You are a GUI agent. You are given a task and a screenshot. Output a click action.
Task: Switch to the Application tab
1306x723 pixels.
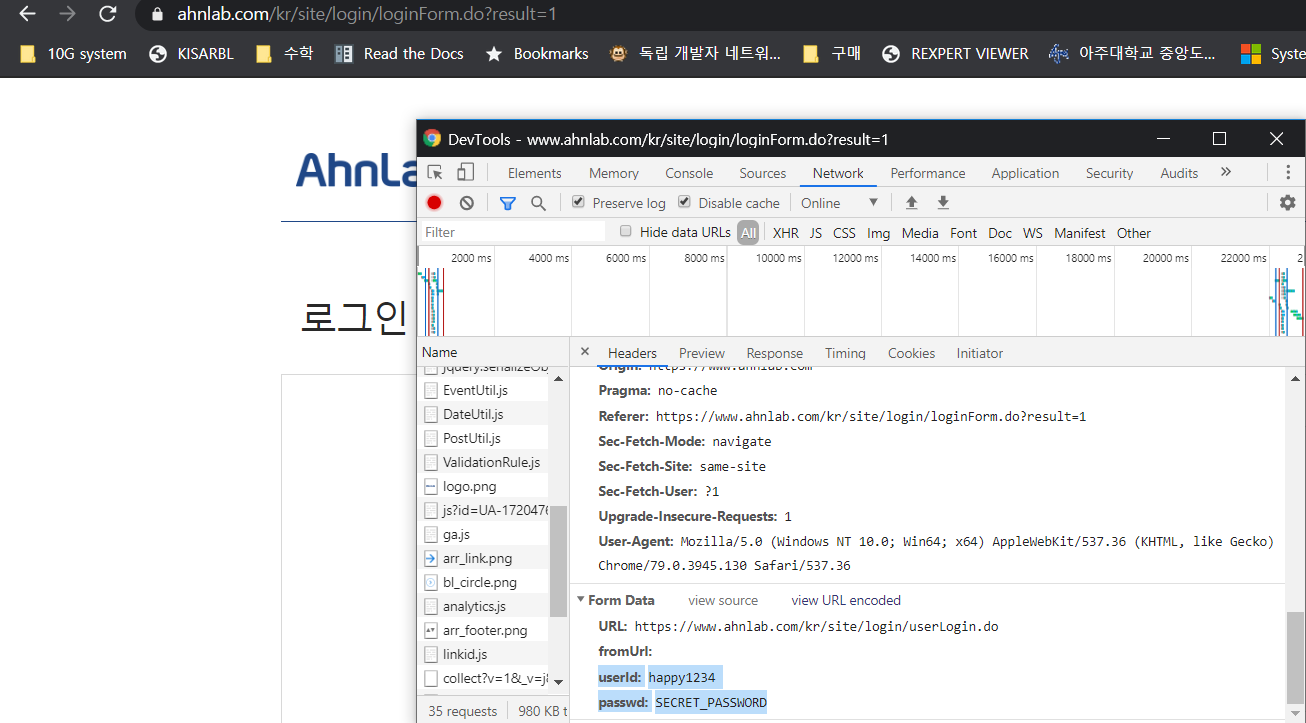point(1025,173)
